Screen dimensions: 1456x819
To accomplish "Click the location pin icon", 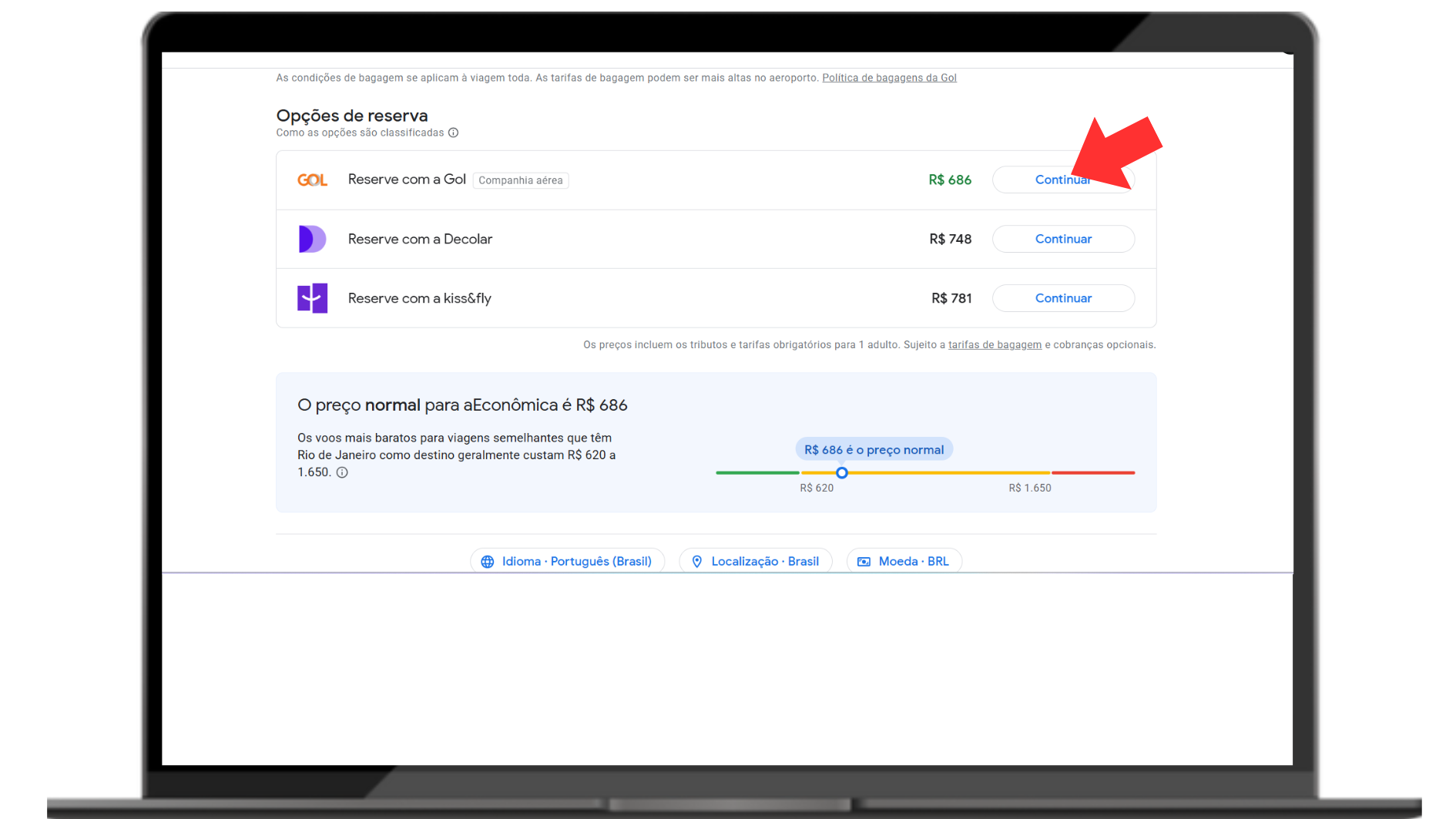I will pyautogui.click(x=697, y=562).
